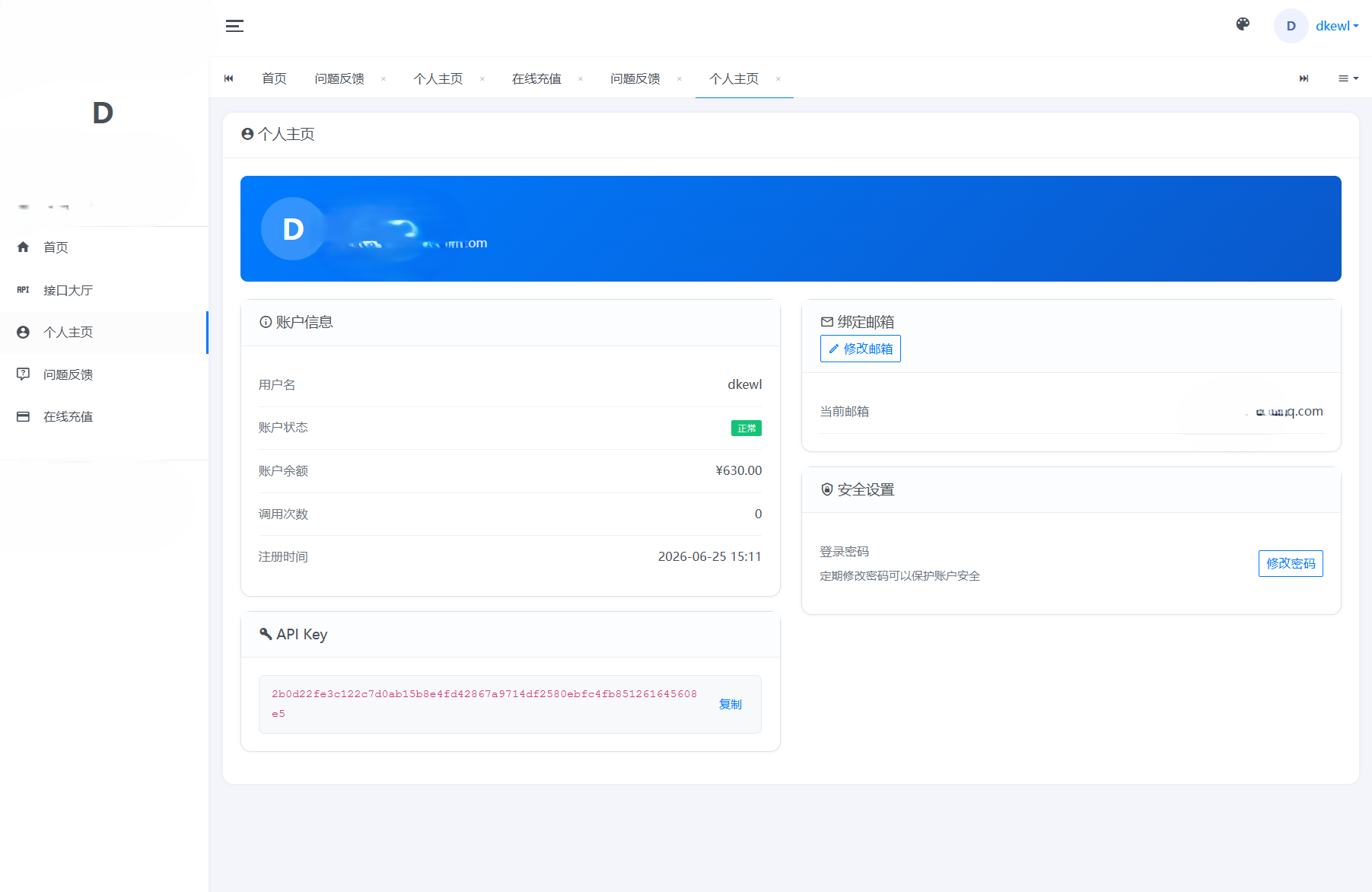Jump tabs backward with the rewind icon
Viewport: 1372px width, 892px height.
coord(228,78)
